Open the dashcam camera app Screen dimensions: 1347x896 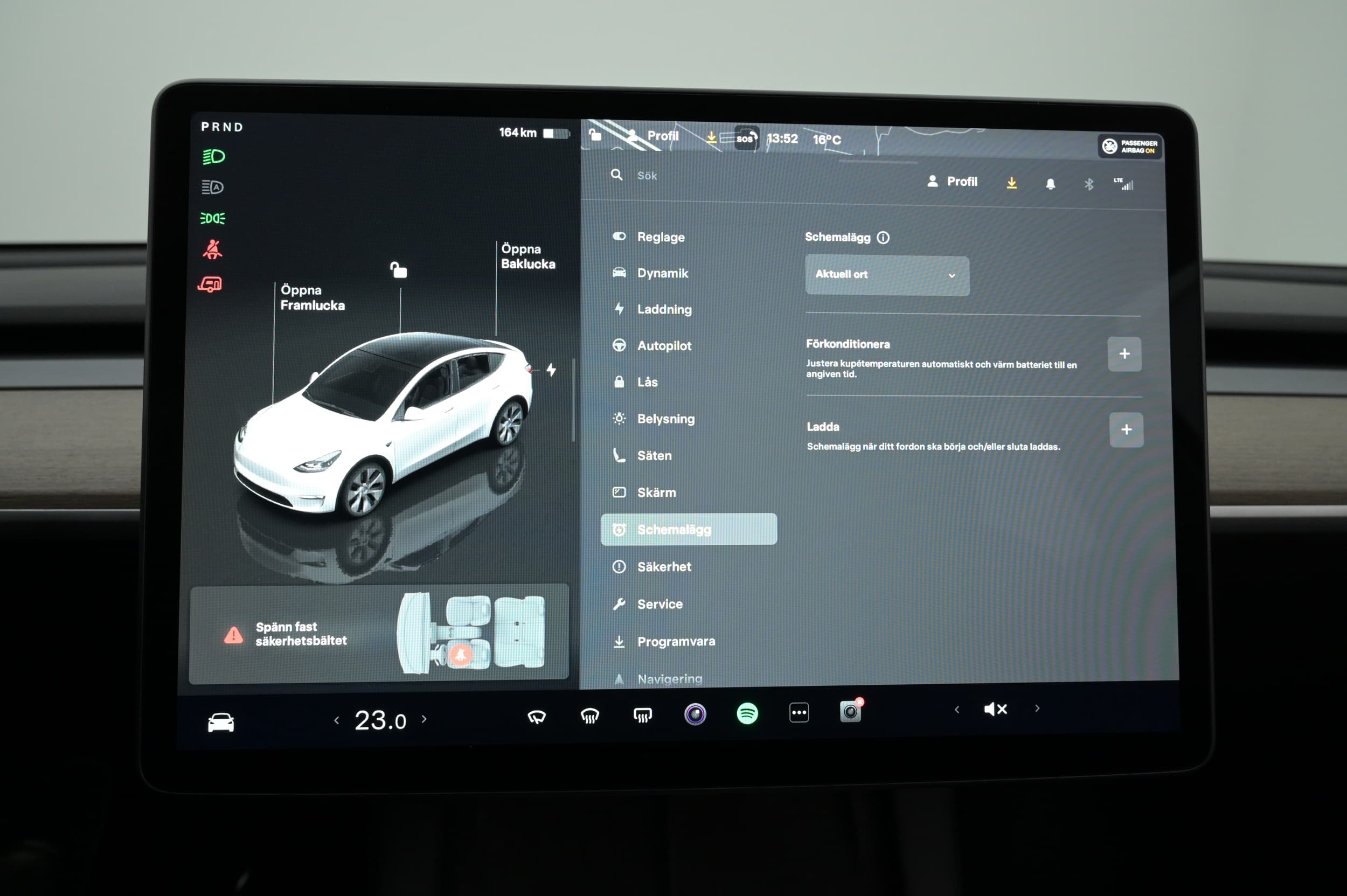click(x=850, y=711)
